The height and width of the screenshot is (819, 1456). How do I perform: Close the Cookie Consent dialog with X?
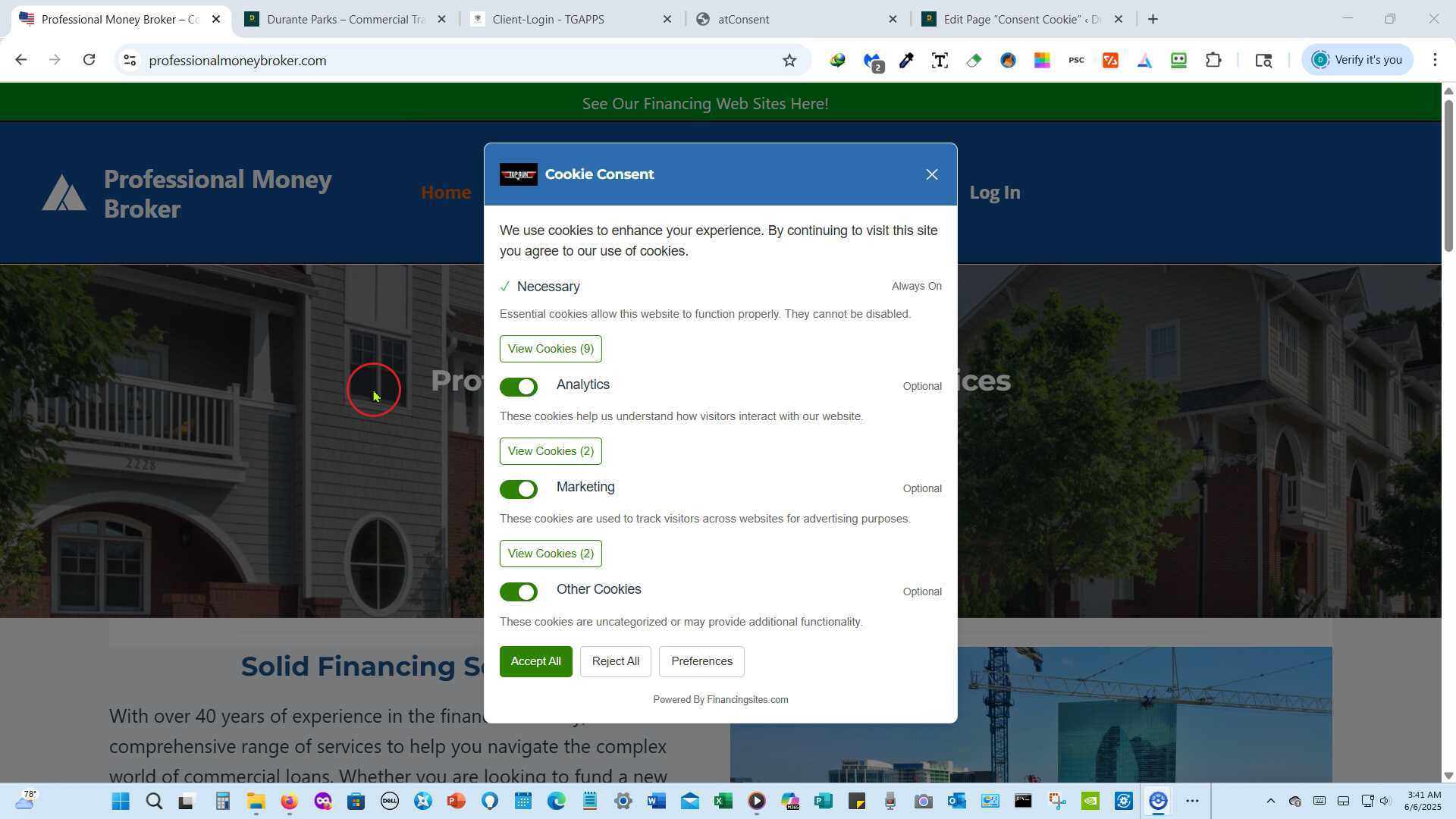[x=932, y=174]
